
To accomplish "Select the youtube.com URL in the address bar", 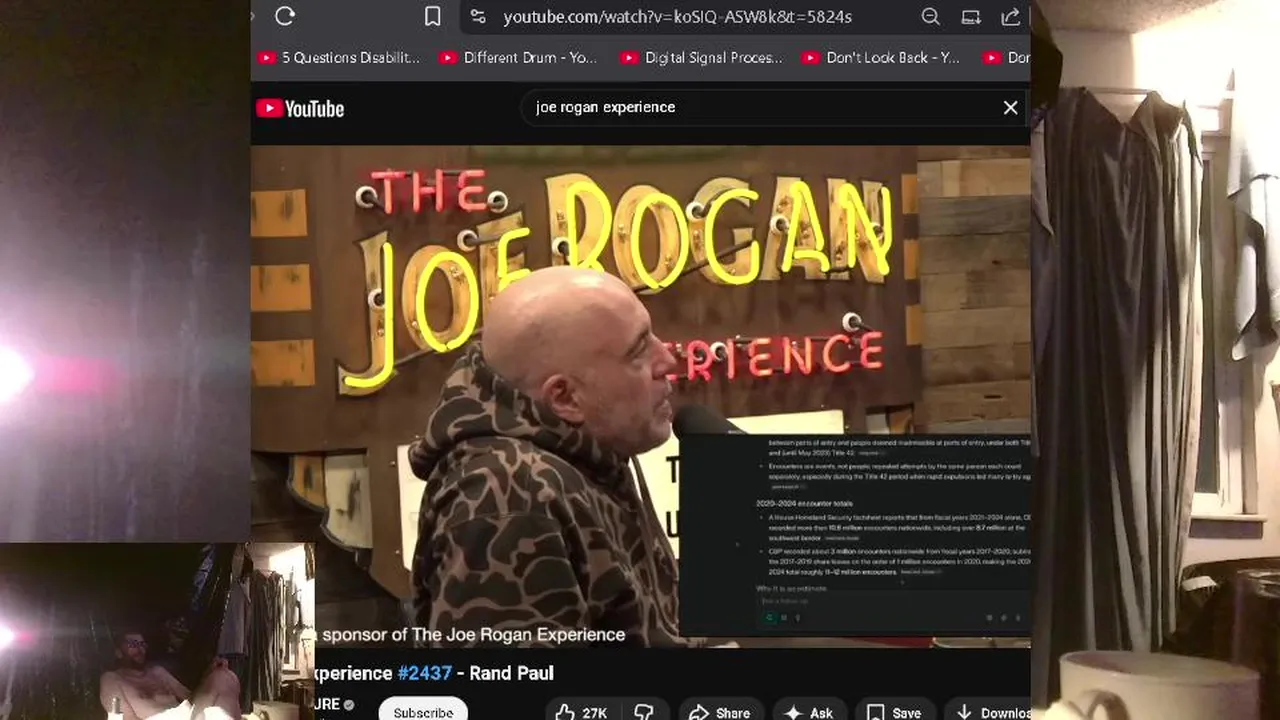I will tap(677, 17).
